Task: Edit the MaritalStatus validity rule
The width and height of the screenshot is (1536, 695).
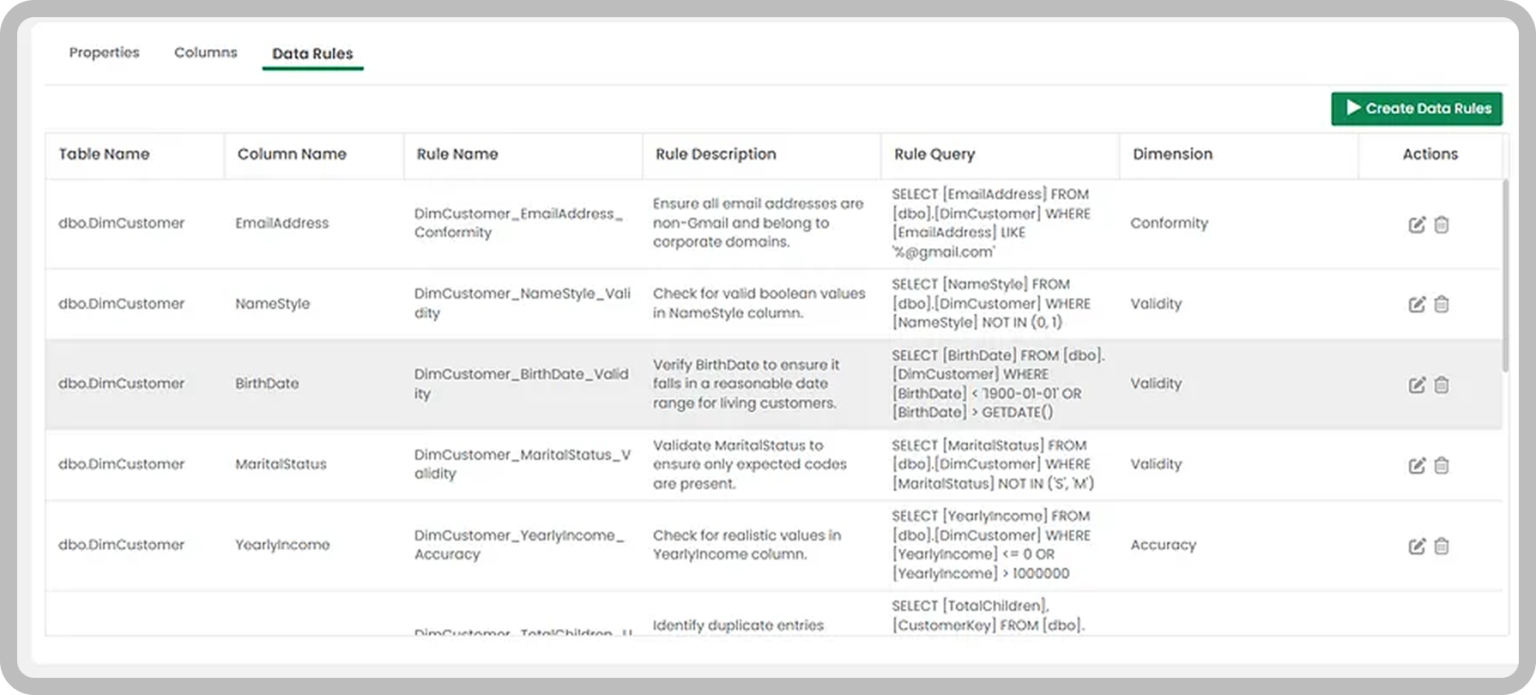Action: (1417, 465)
